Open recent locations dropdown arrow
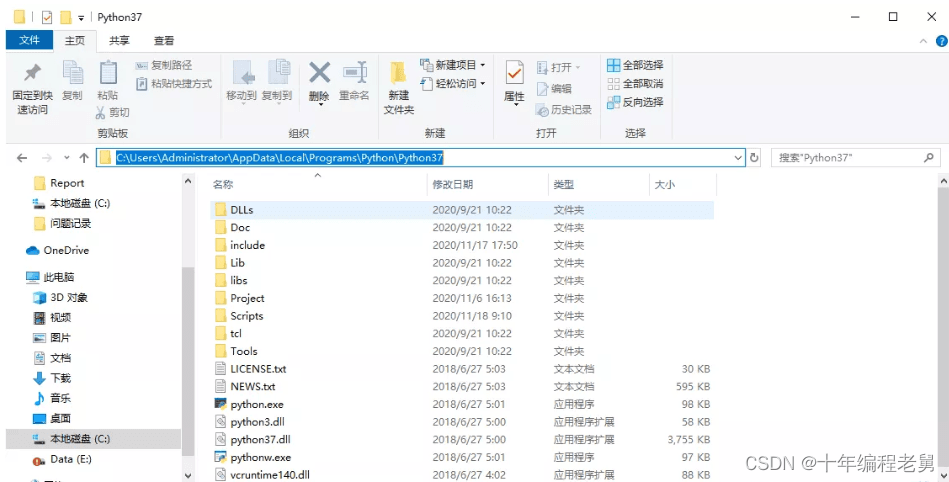The height and width of the screenshot is (482, 949). pyautogui.click(x=67, y=158)
